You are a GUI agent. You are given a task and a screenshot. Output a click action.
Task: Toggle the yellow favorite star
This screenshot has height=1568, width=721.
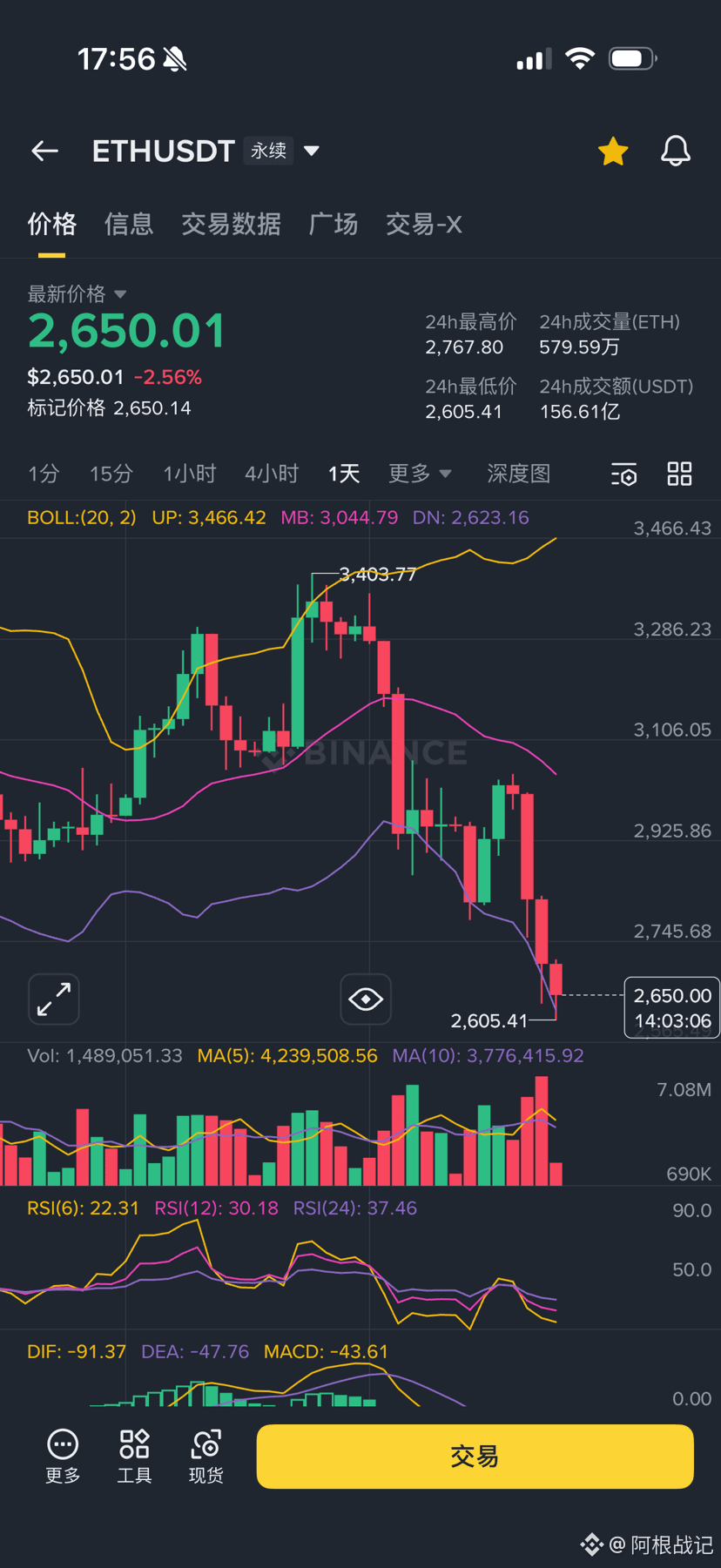pyautogui.click(x=613, y=151)
